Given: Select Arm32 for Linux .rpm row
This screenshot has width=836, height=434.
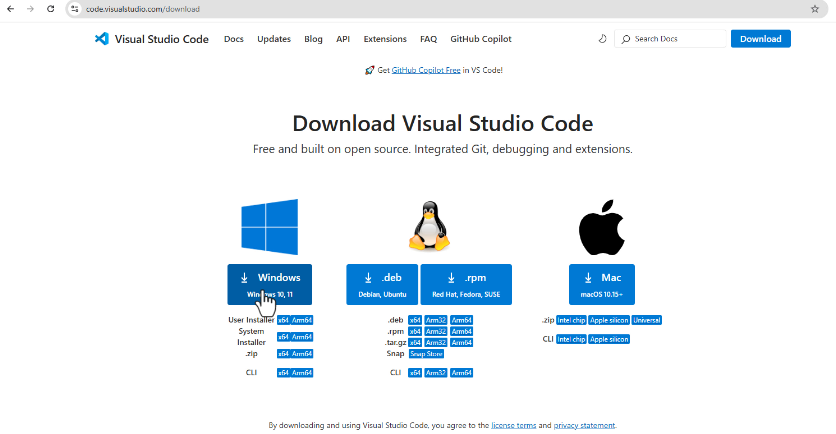Looking at the screenshot, I should coord(436,332).
